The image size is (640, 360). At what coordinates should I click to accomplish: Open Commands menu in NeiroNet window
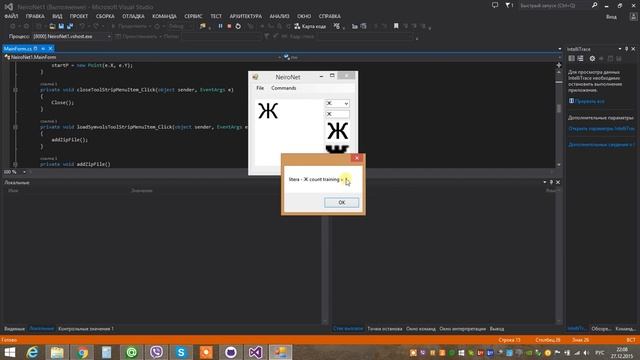(284, 88)
